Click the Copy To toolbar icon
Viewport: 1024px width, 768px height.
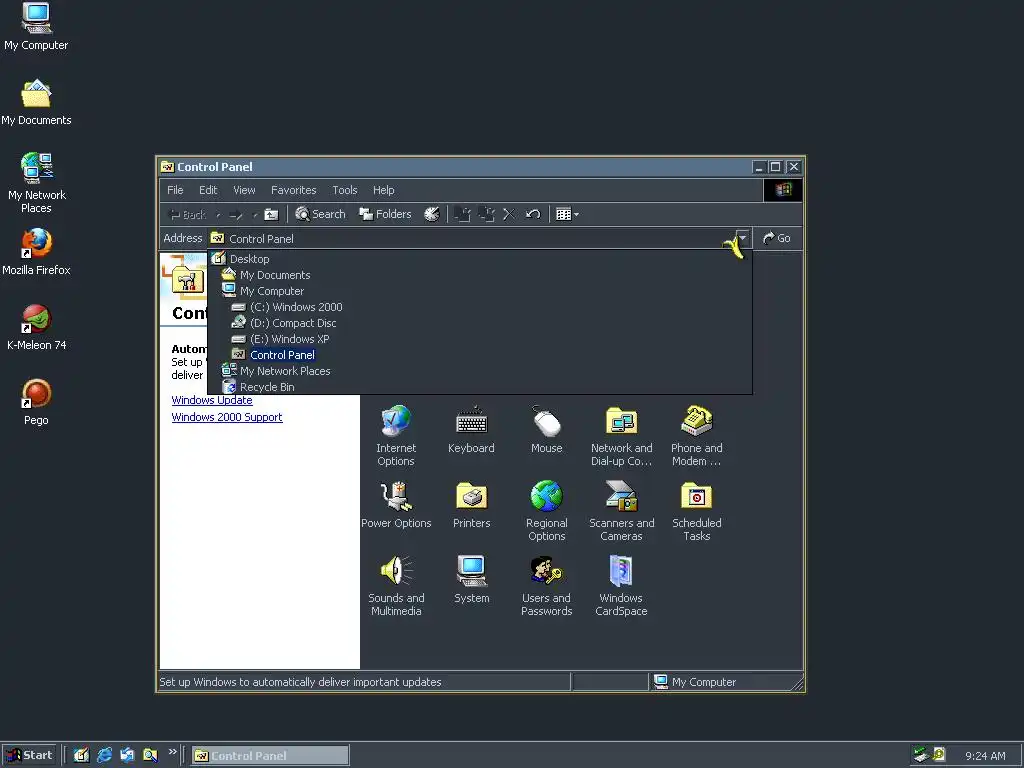coord(487,214)
